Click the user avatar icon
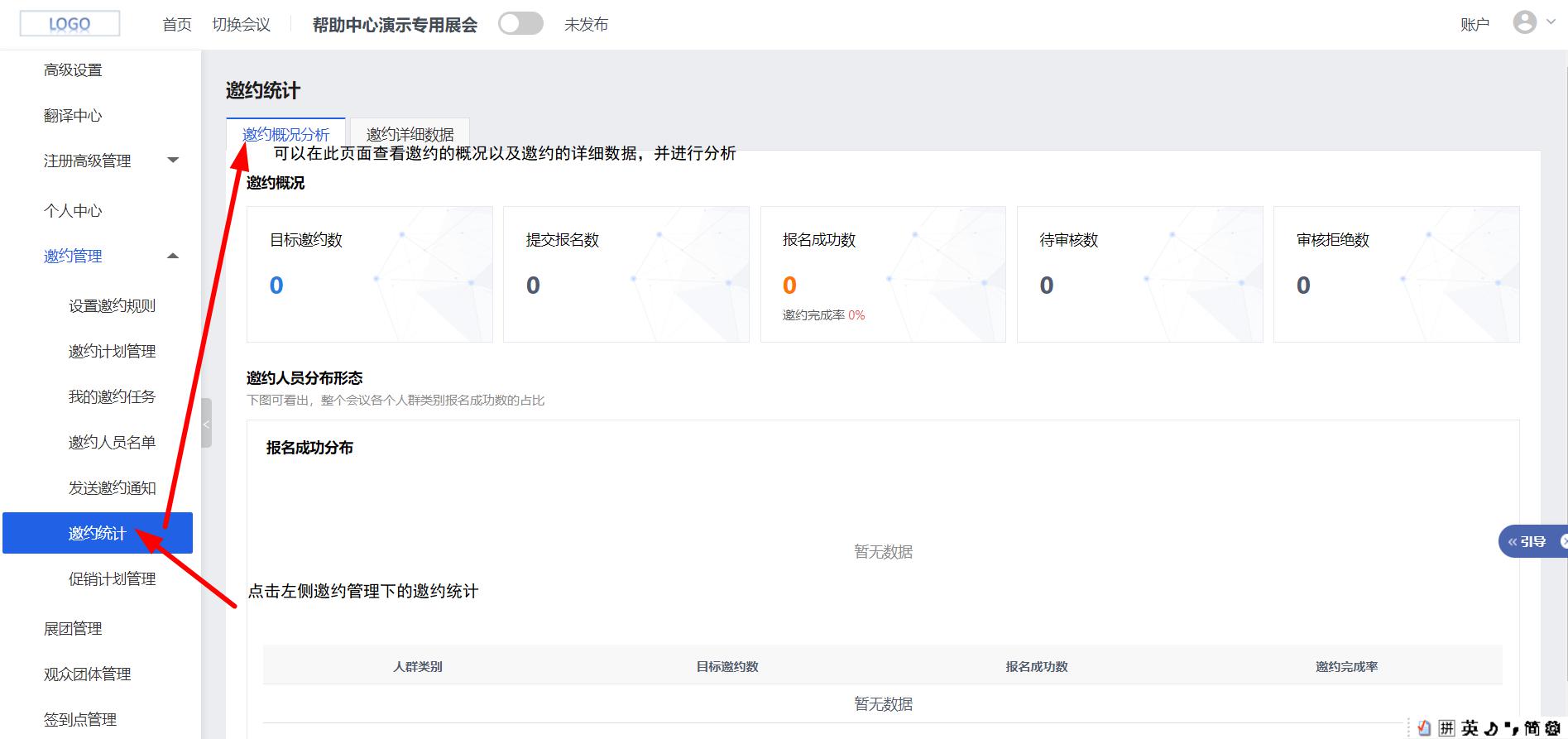The width and height of the screenshot is (1568, 739). coord(1524,22)
